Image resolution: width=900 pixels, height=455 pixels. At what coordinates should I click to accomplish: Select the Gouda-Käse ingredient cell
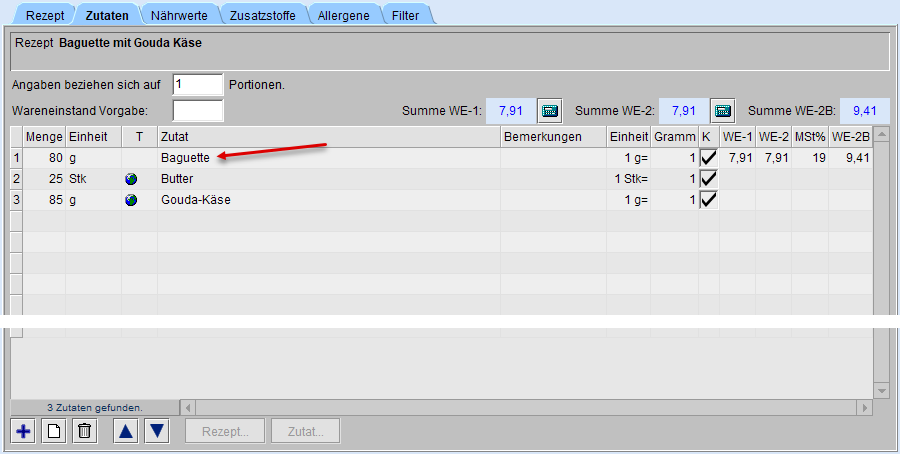[329, 200]
